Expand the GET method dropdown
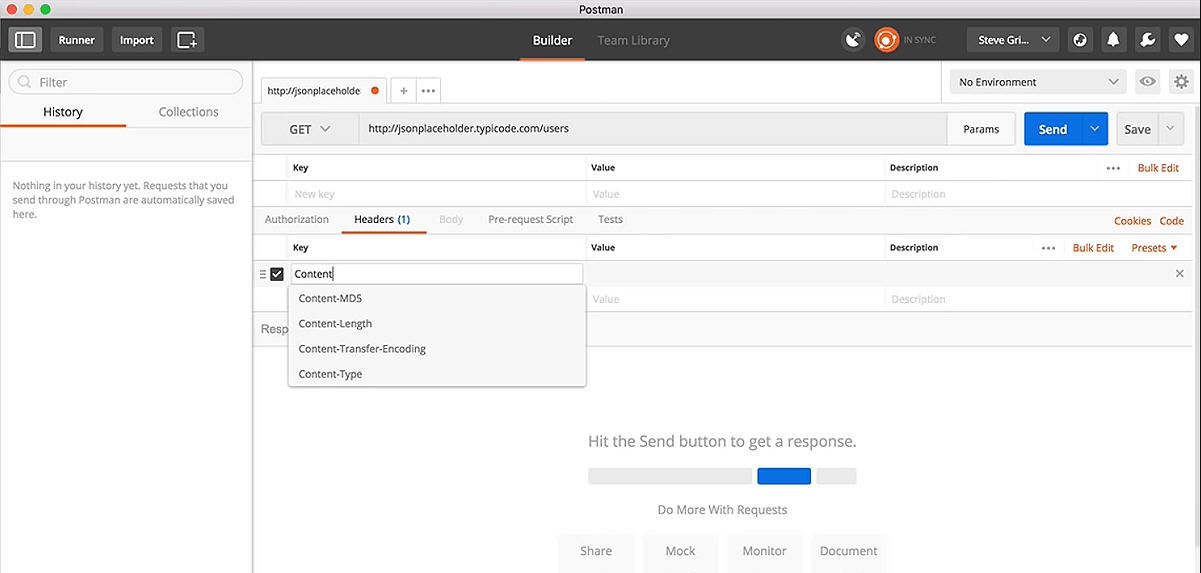This screenshot has width=1201, height=573. [x=310, y=129]
